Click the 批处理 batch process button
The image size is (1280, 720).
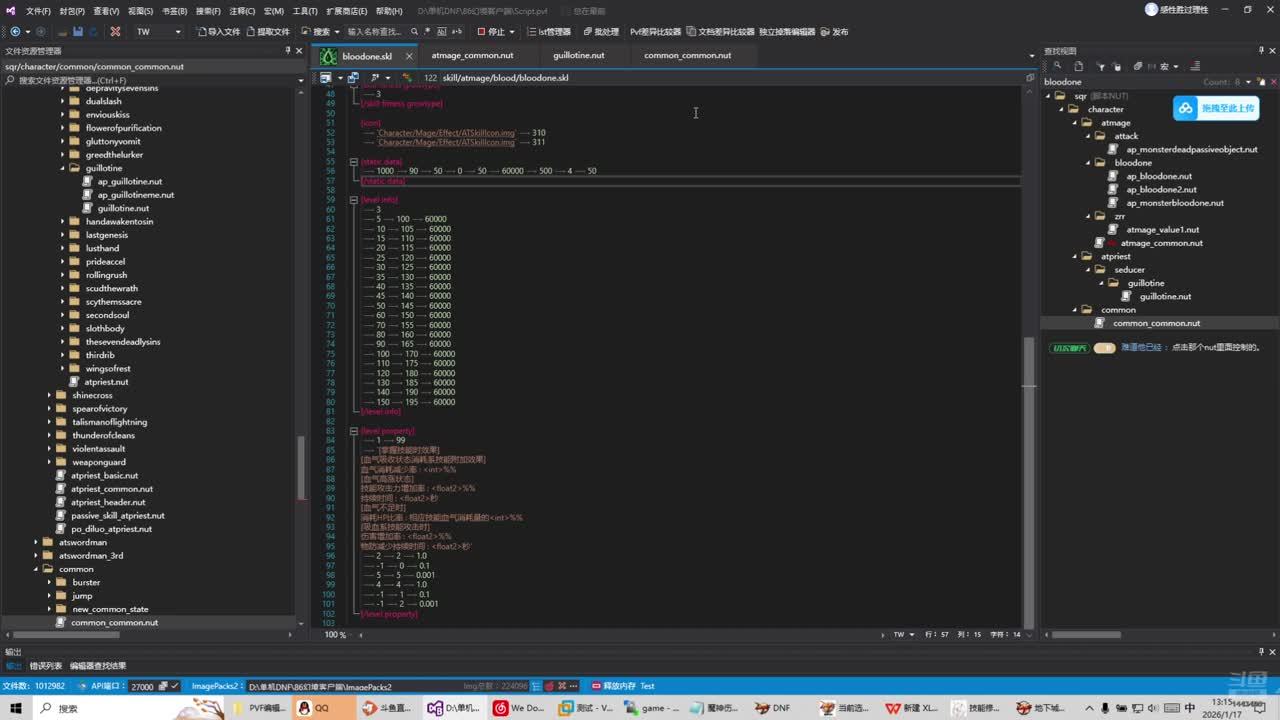point(600,31)
